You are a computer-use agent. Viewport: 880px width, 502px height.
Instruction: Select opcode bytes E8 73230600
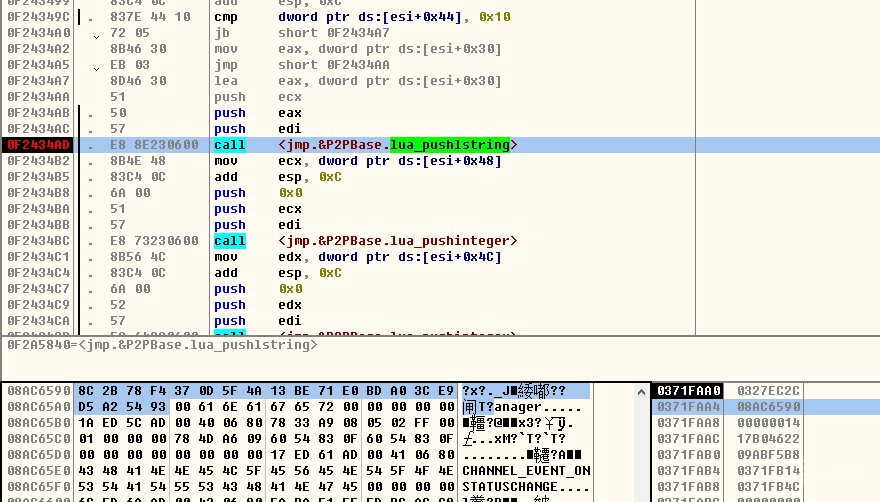[x=154, y=241]
